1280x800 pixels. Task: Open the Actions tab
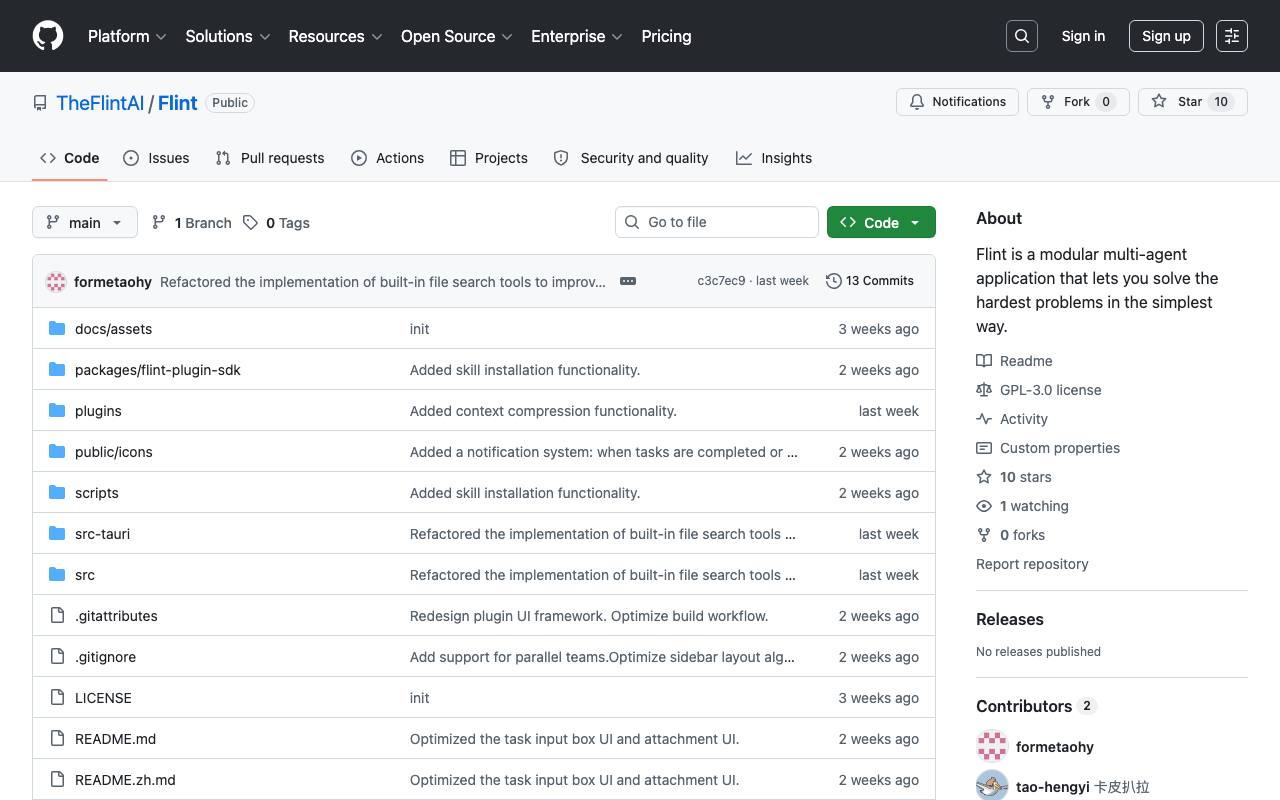click(x=388, y=158)
